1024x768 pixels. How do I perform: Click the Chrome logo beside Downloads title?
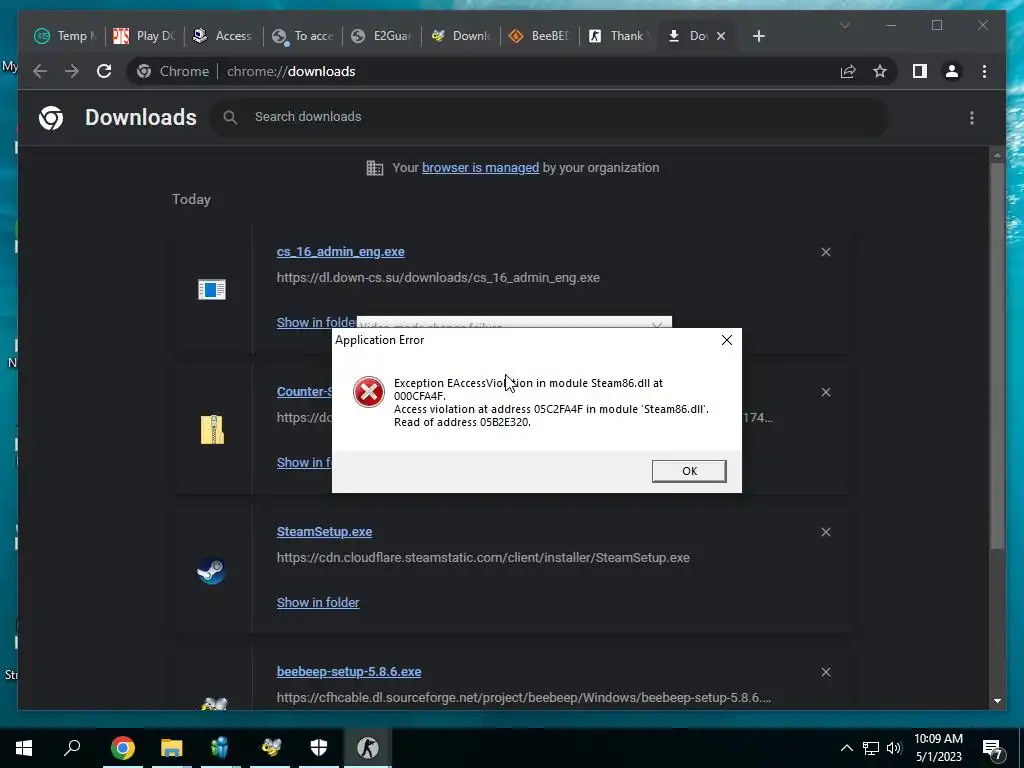coord(51,118)
